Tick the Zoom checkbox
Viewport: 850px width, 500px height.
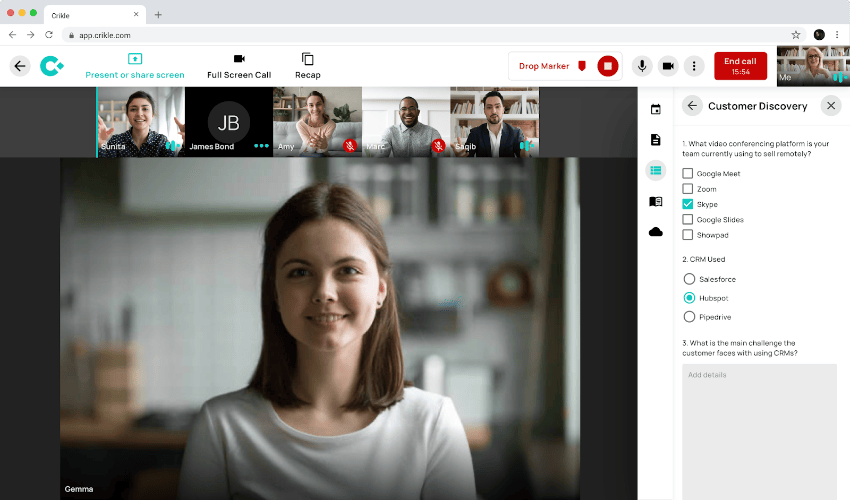click(x=688, y=189)
